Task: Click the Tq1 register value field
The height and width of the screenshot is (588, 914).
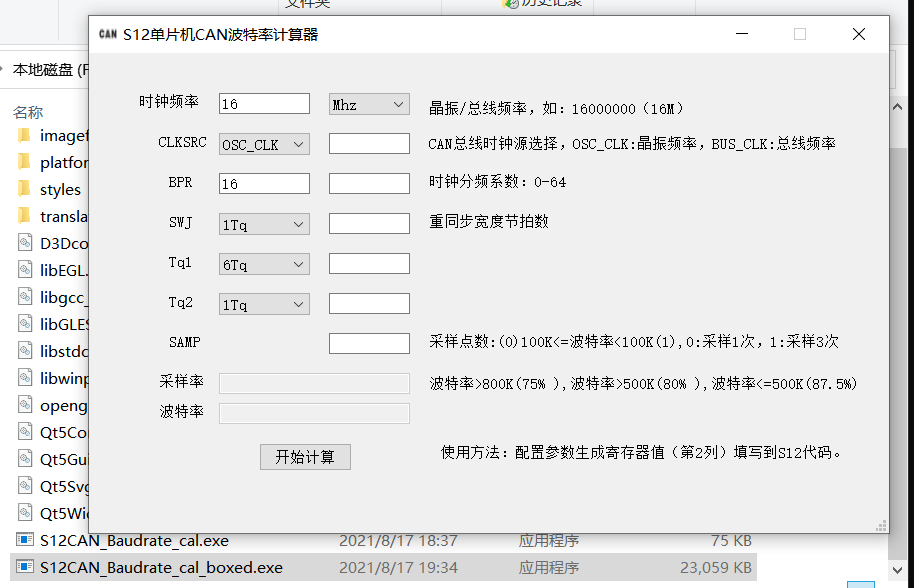Action: [x=369, y=263]
